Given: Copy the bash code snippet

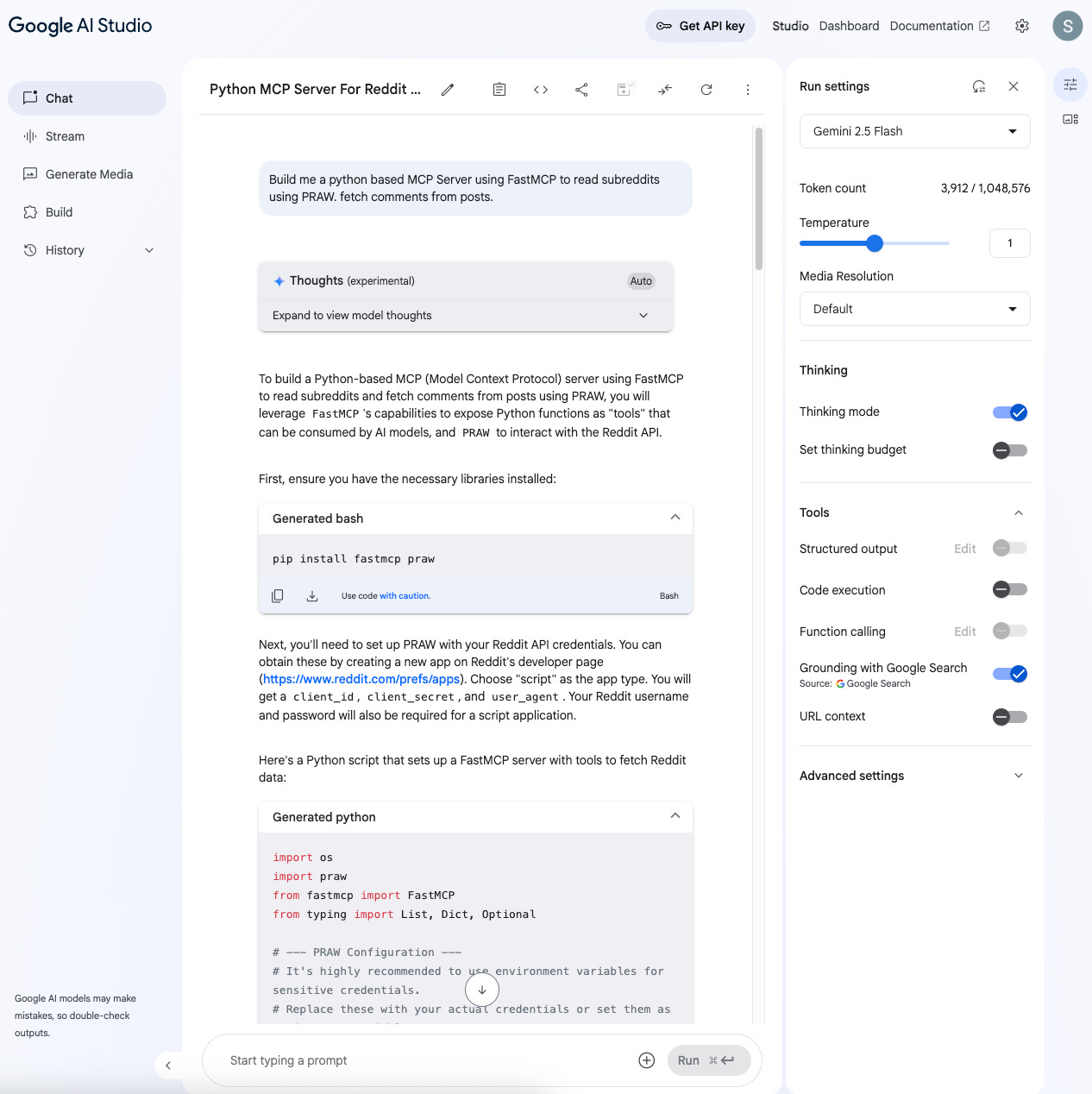Looking at the screenshot, I should (x=278, y=596).
